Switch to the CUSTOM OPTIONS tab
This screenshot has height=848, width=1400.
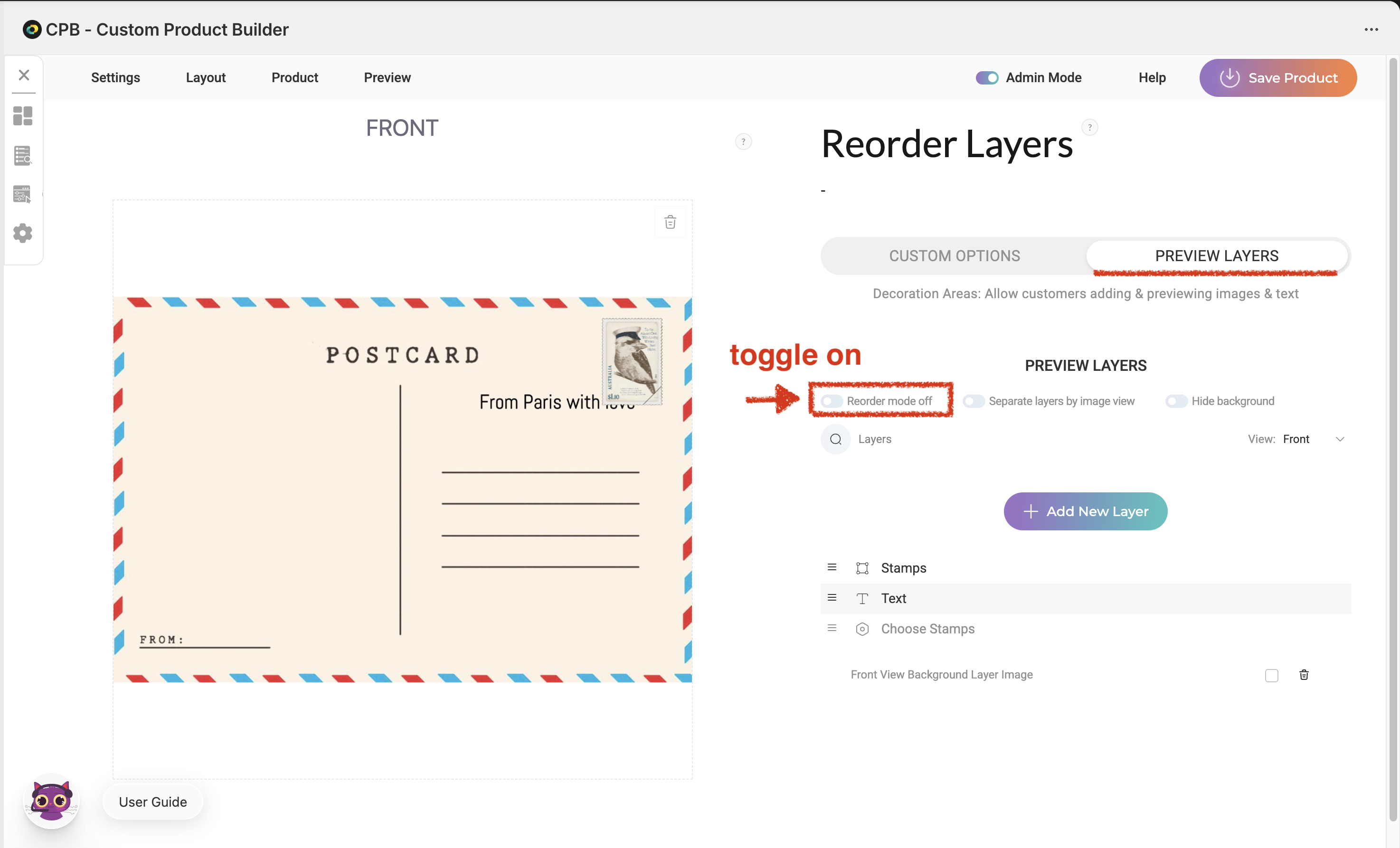[955, 256]
